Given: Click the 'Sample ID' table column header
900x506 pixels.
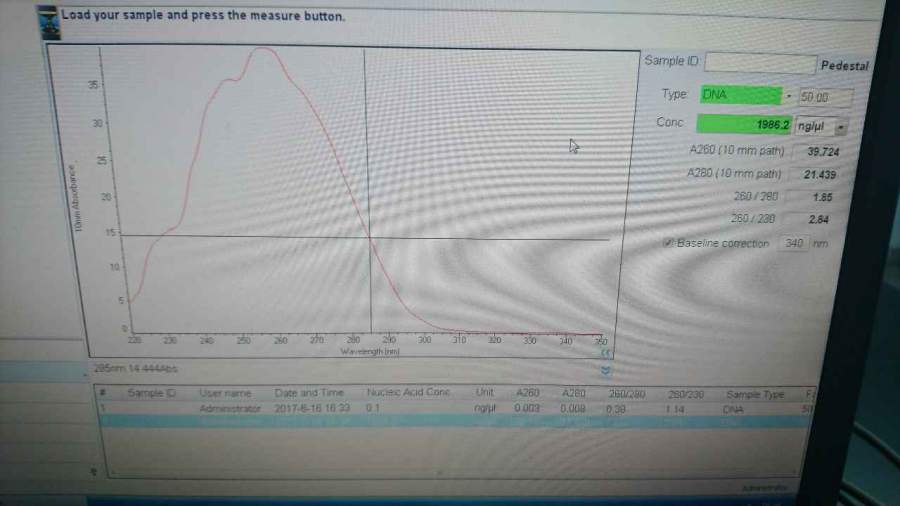Looking at the screenshot, I should [152, 393].
